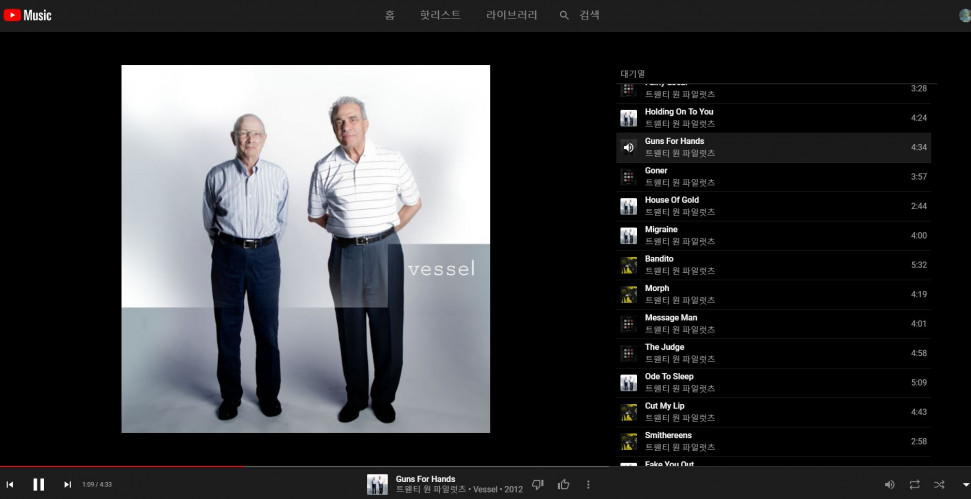This screenshot has width=971, height=499.
Task: Play Ode To Sleep from queue
Action: pyautogui.click(x=773, y=383)
